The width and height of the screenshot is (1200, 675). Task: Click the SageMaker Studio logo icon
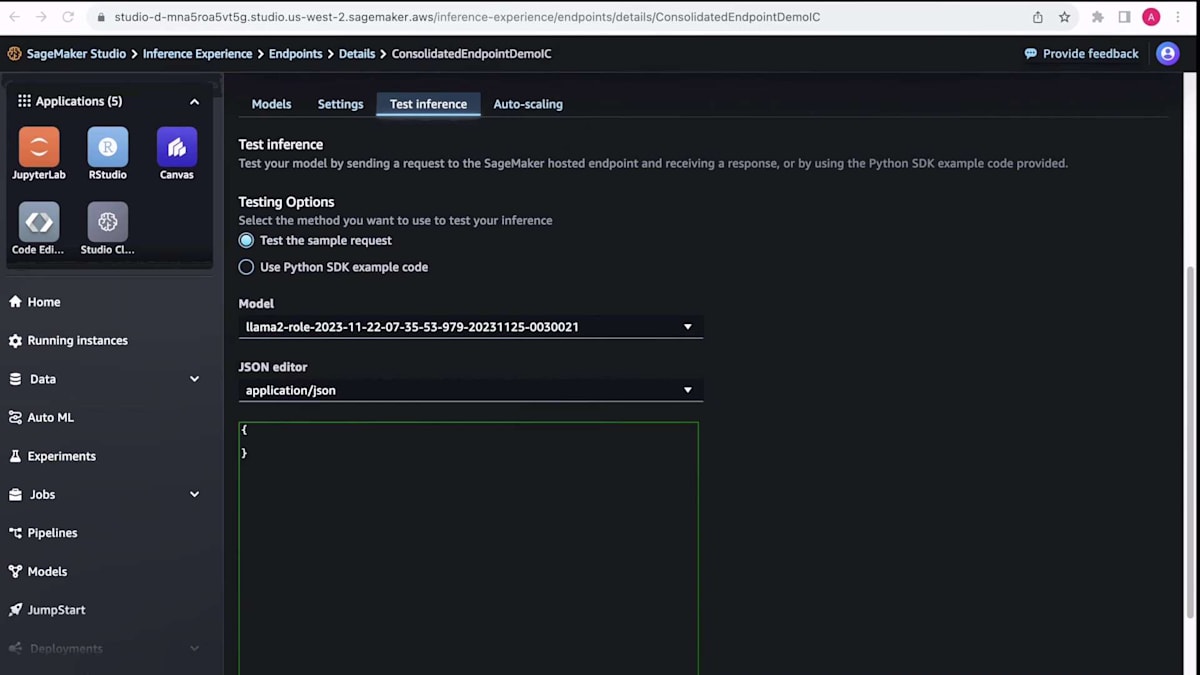[x=15, y=54]
